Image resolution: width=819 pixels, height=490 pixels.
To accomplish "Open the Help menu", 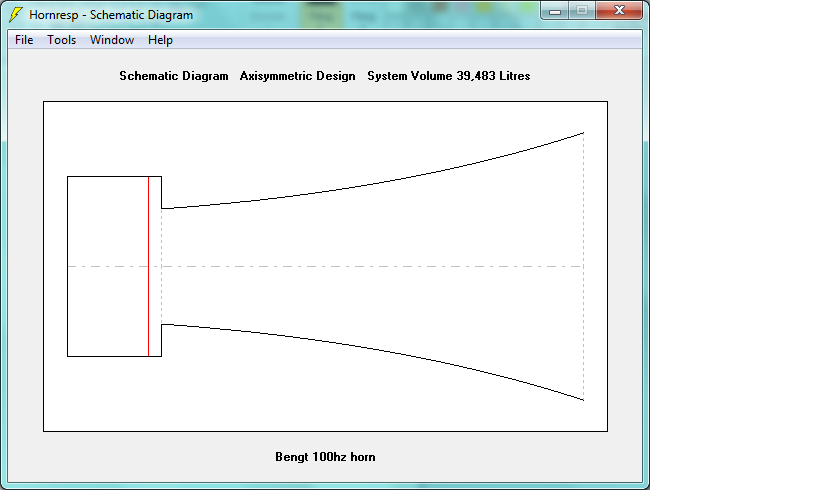I will click(x=160, y=40).
